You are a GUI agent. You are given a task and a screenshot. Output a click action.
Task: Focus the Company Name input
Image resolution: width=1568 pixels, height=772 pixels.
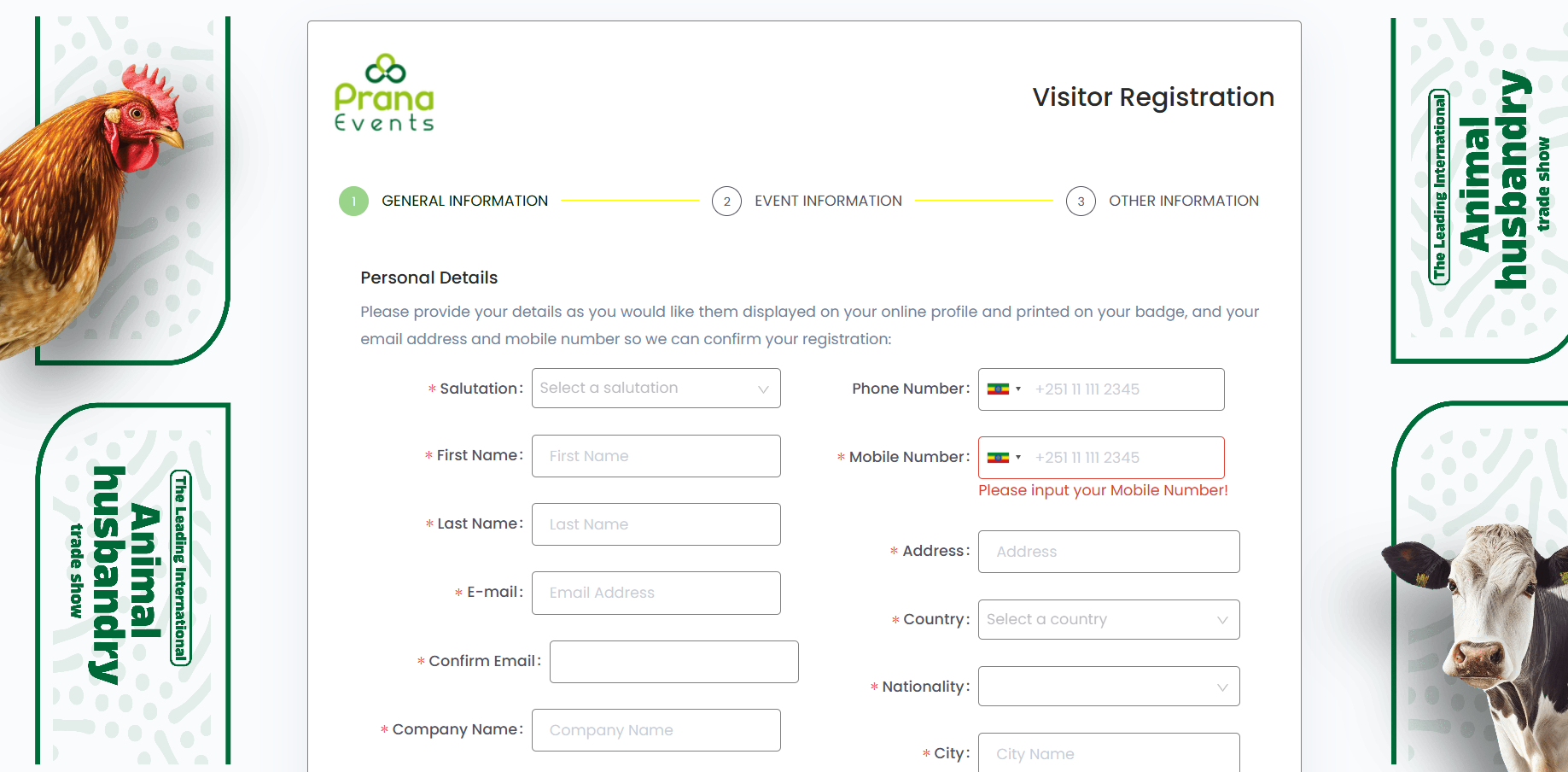656,730
